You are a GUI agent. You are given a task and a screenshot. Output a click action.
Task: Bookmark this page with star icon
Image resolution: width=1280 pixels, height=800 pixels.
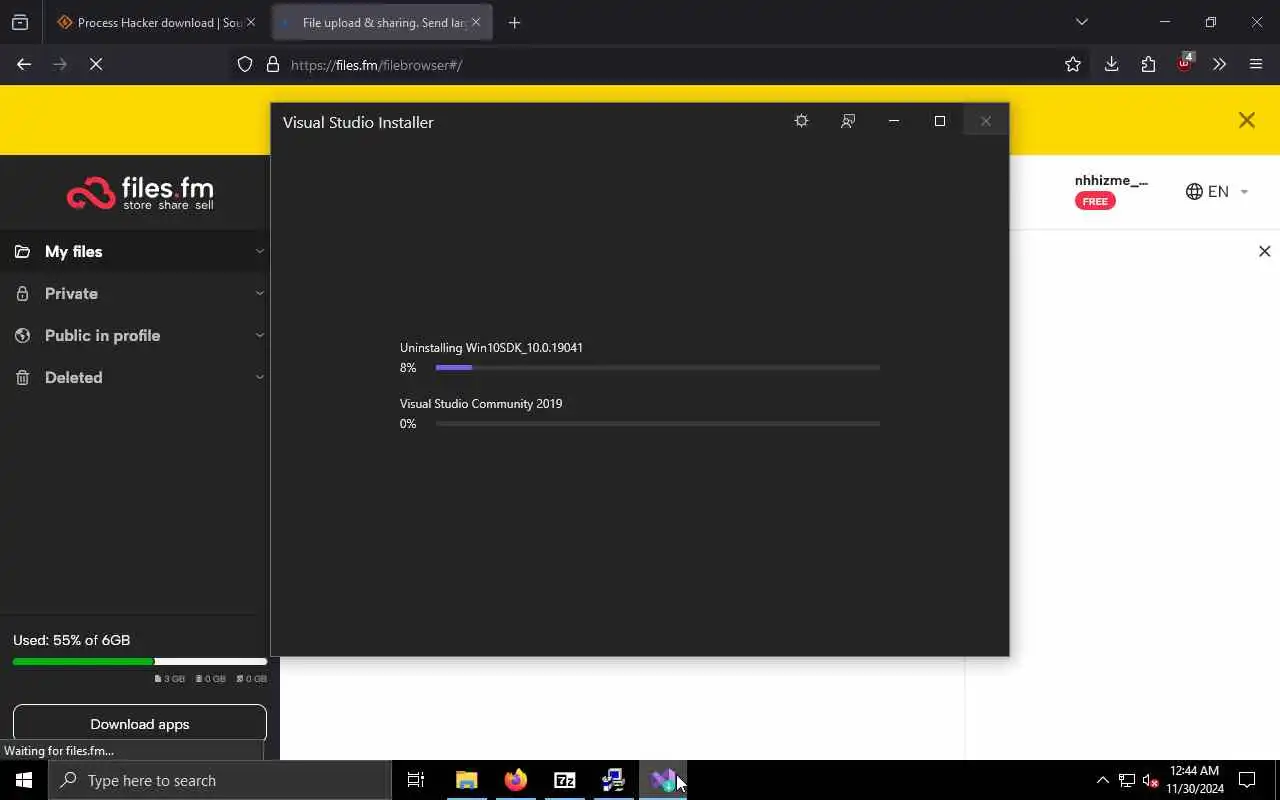point(1073,64)
